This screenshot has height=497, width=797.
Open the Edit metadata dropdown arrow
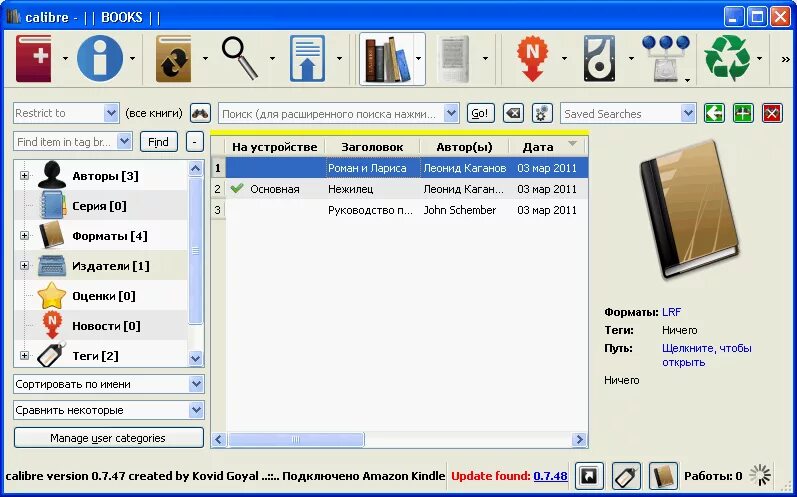pyautogui.click(x=133, y=59)
